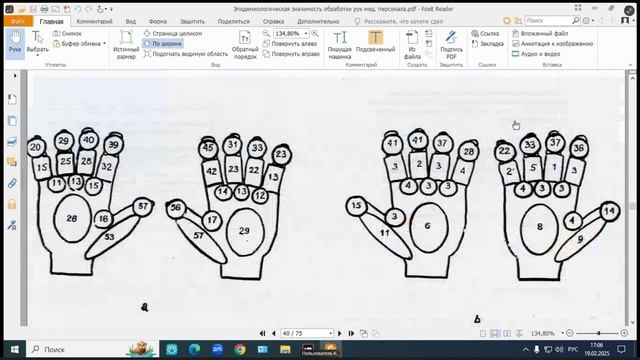Open the Файл menu

[18, 21]
